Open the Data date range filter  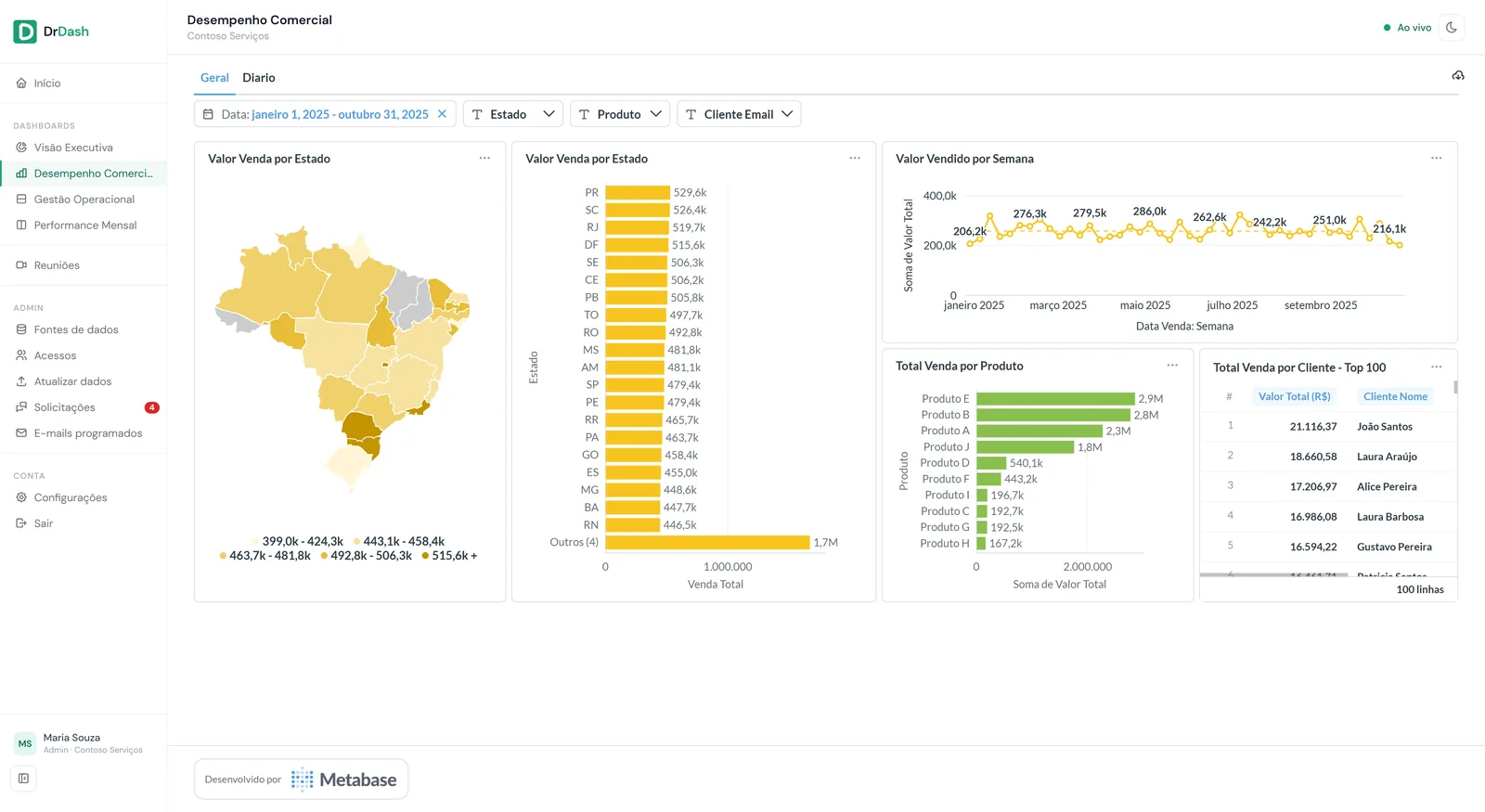point(325,114)
